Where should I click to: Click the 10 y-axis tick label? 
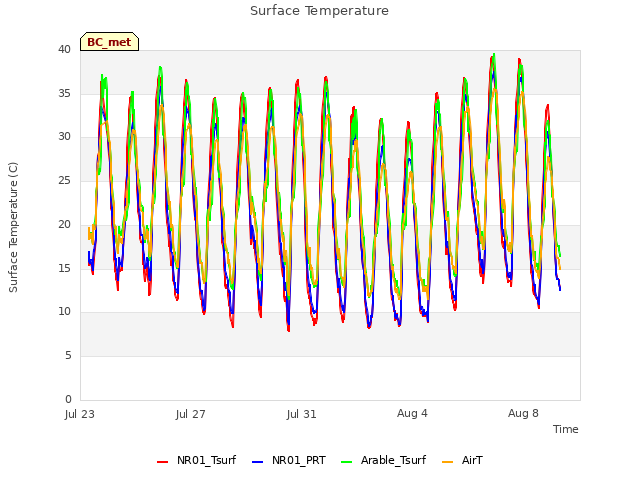tap(64, 312)
